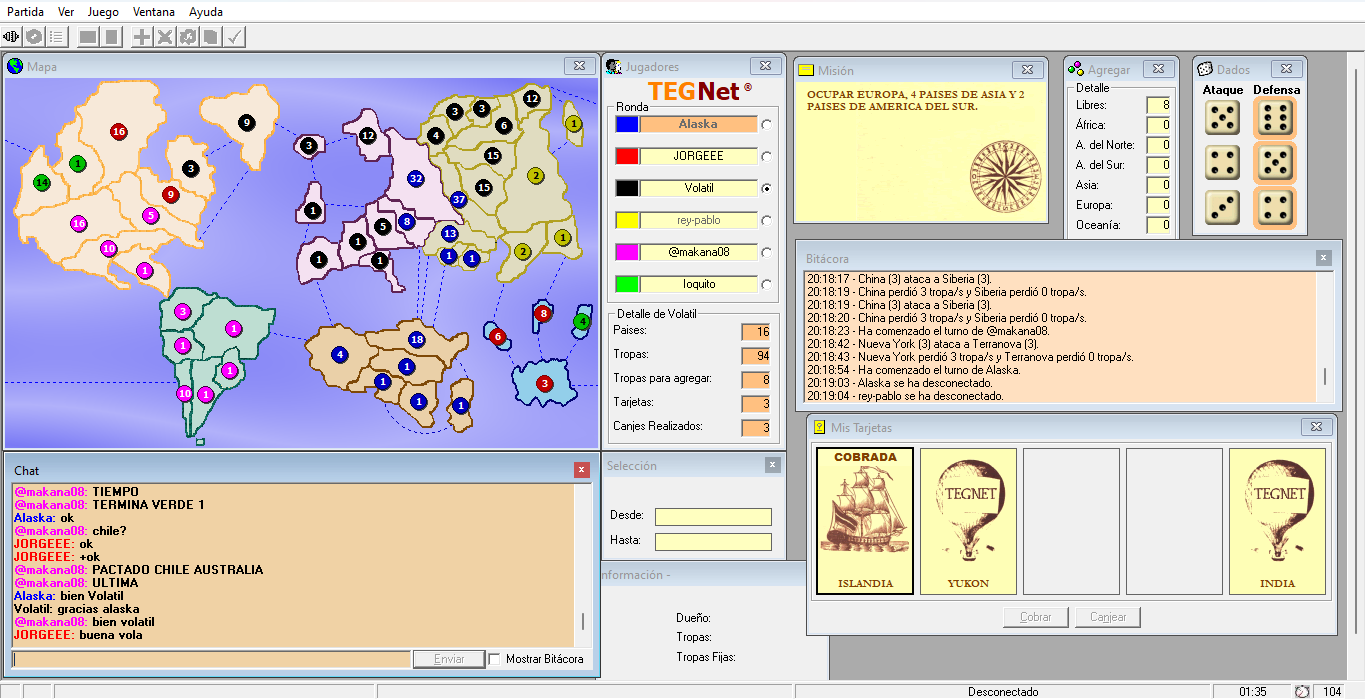This screenshot has height=699, width=1365.
Task: Click the Enviar button in Chat
Action: (450, 659)
